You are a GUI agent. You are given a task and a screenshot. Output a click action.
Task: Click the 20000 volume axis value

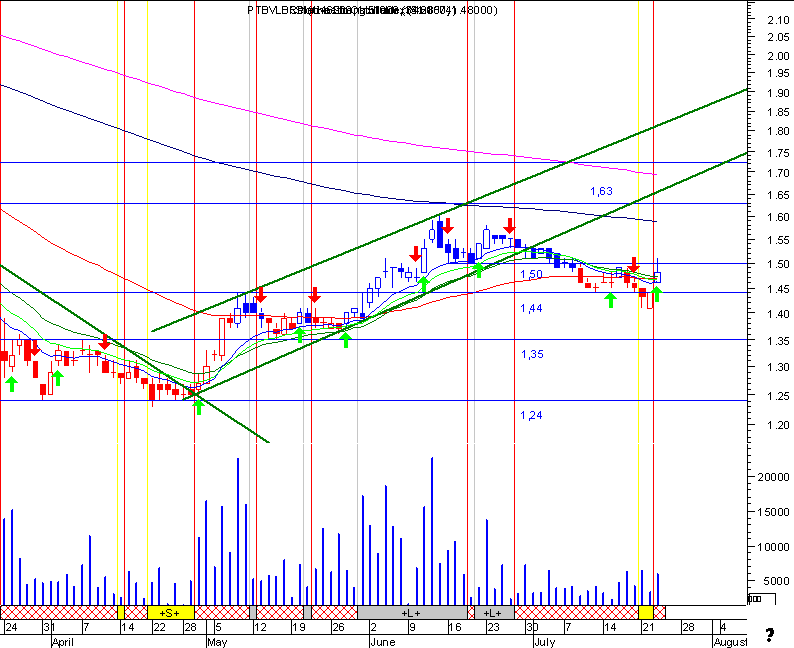(773, 477)
